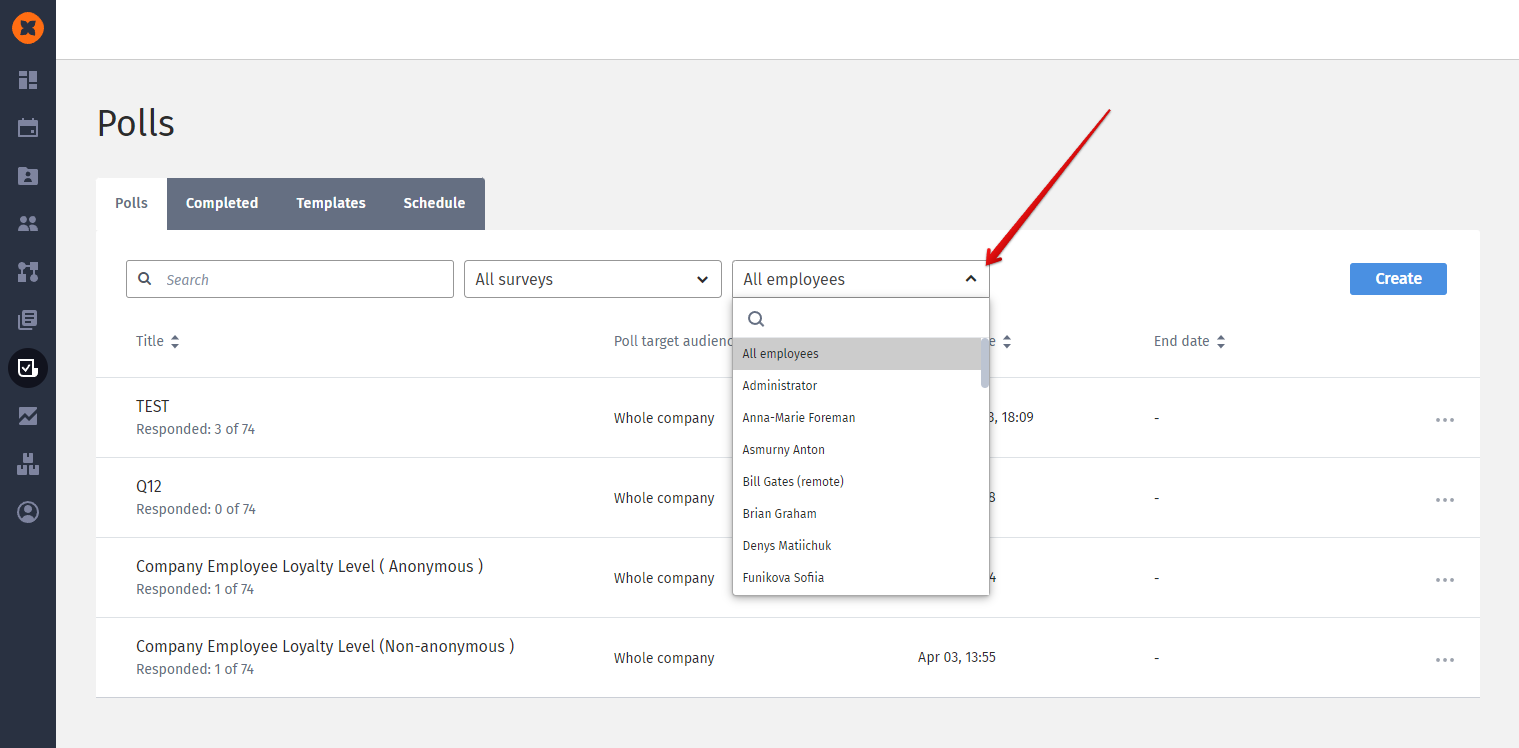
Task: Click 'Responded: 3 of 74' text
Action: coord(196,429)
